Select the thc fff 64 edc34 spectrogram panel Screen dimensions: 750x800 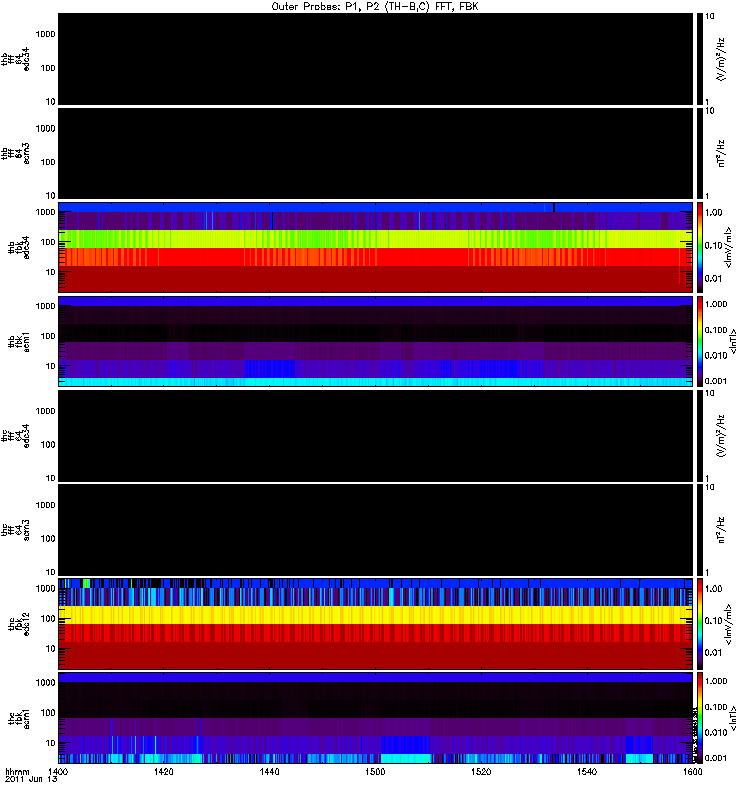375,436
